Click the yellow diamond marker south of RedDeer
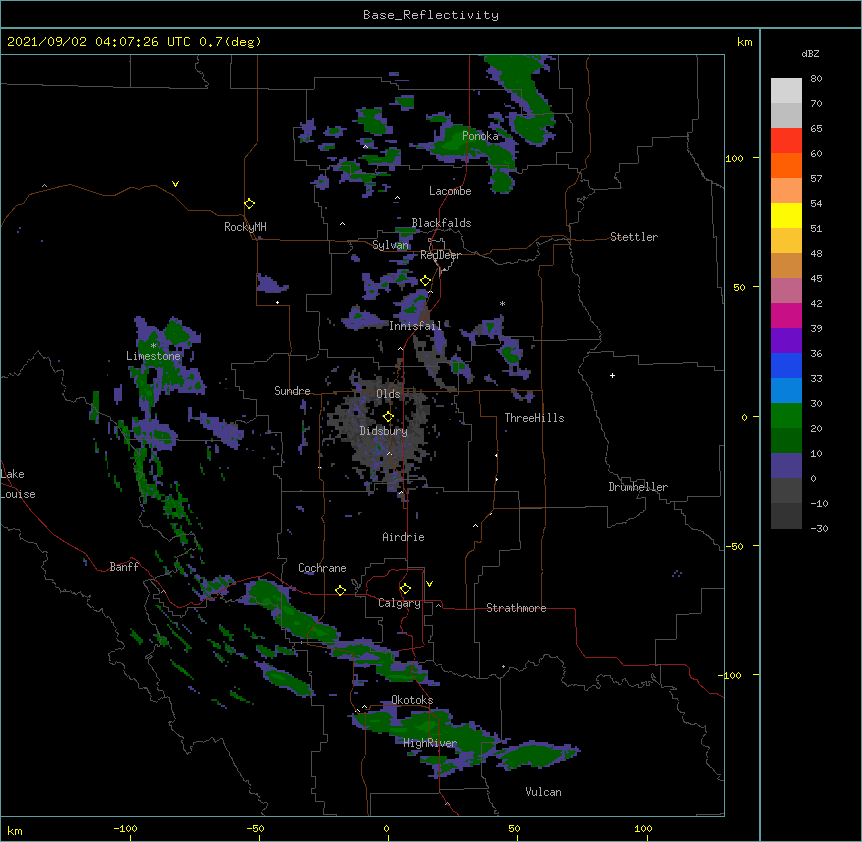Screen dimensions: 862x842 tap(426, 281)
